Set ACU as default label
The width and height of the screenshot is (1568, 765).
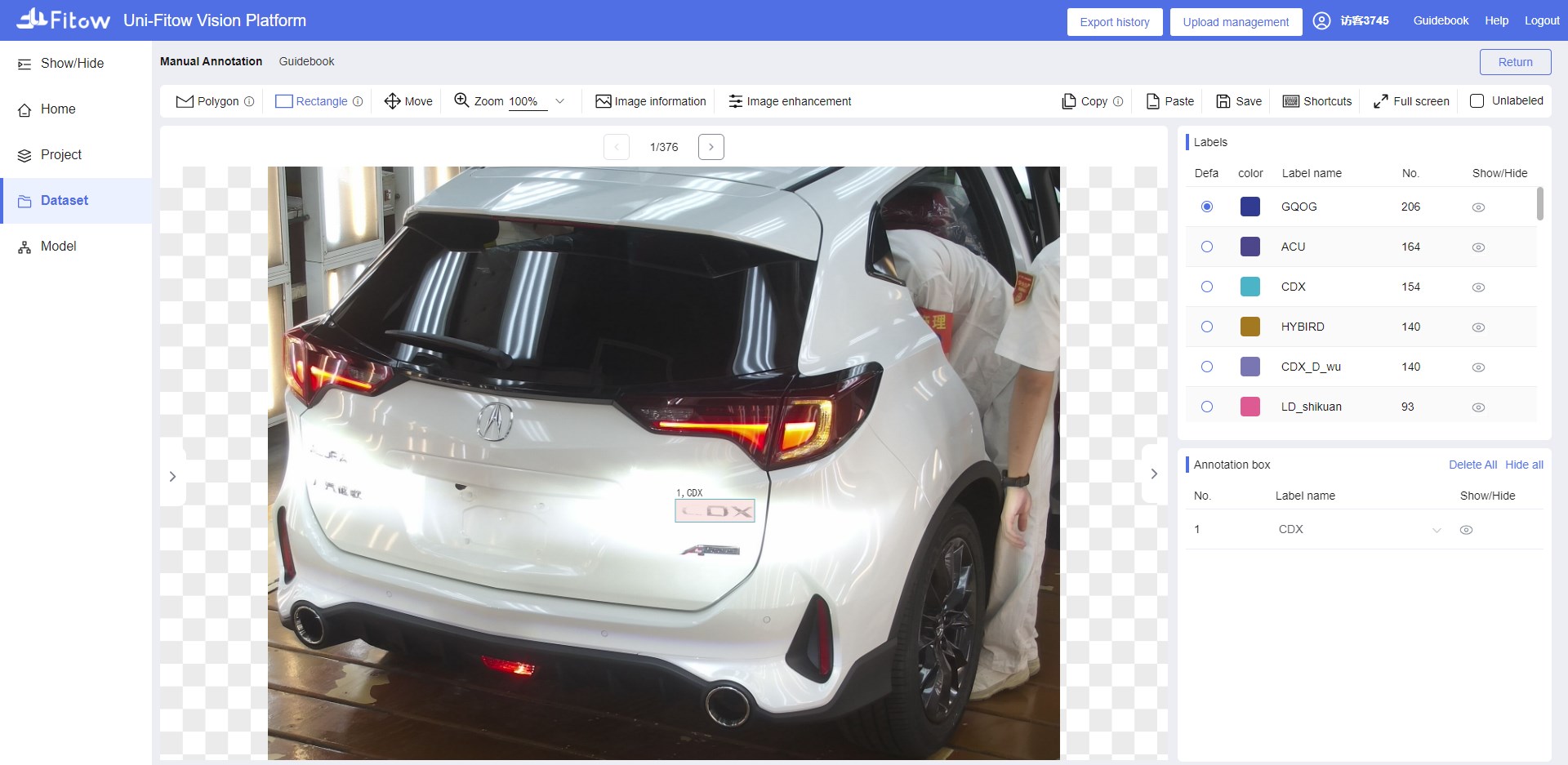1207,247
